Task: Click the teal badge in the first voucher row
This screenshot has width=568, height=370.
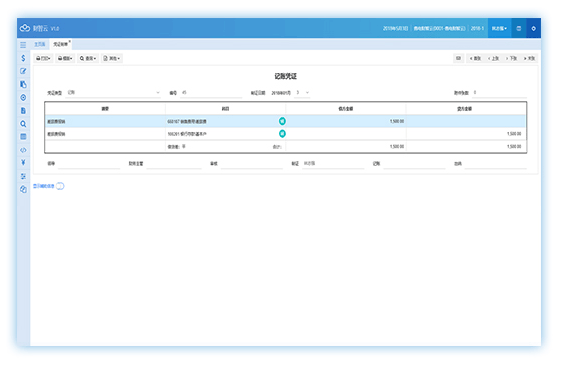Action: pyautogui.click(x=282, y=121)
